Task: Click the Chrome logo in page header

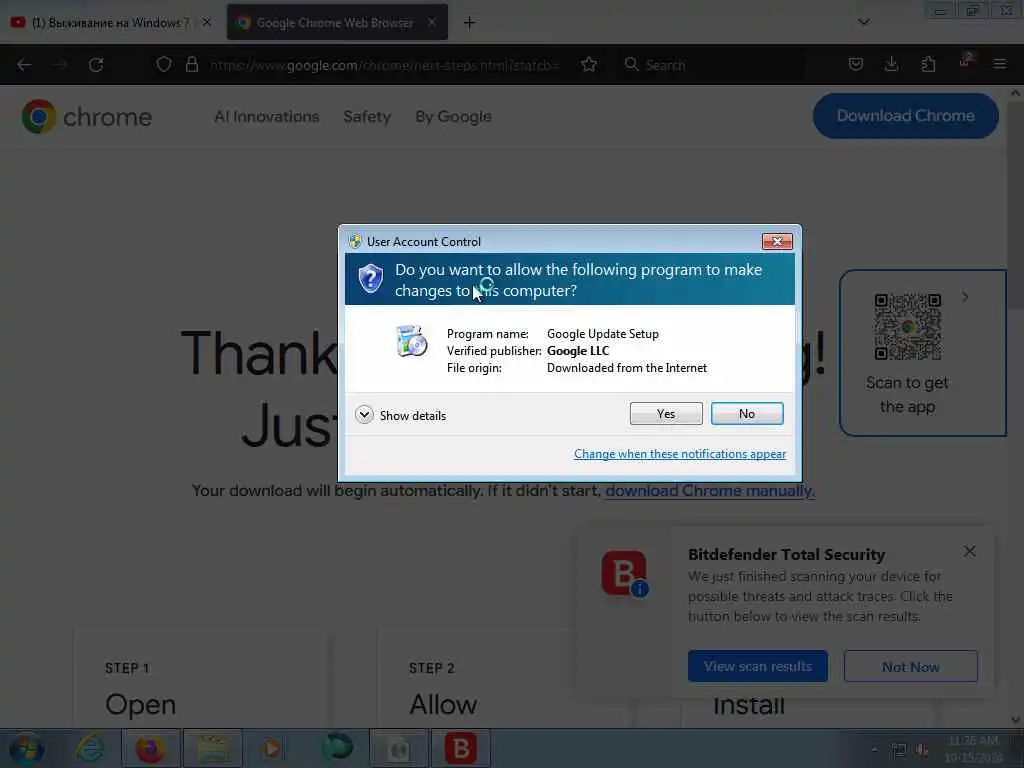Action: point(87,117)
